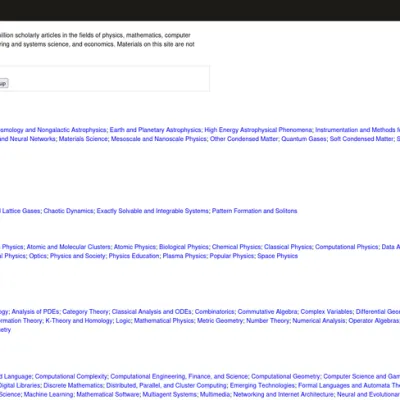The width and height of the screenshot is (400, 400).
Task: Select Other Condensed Matter link
Action: (x=244, y=139)
